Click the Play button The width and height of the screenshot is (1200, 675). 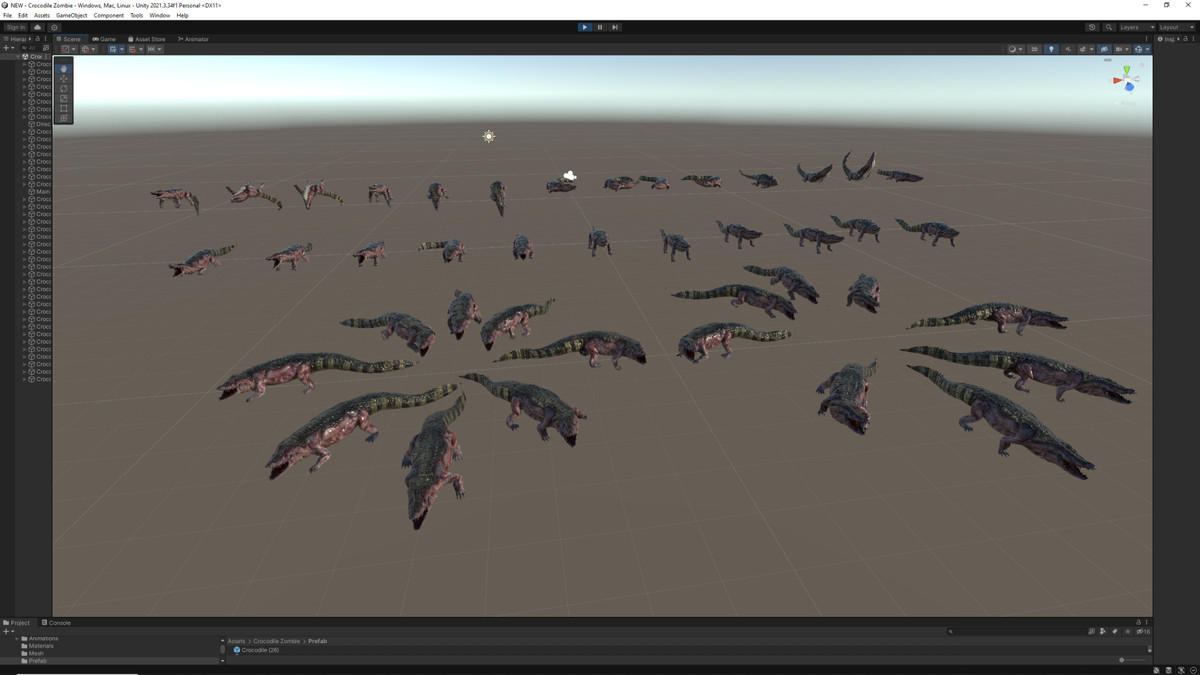tap(585, 27)
